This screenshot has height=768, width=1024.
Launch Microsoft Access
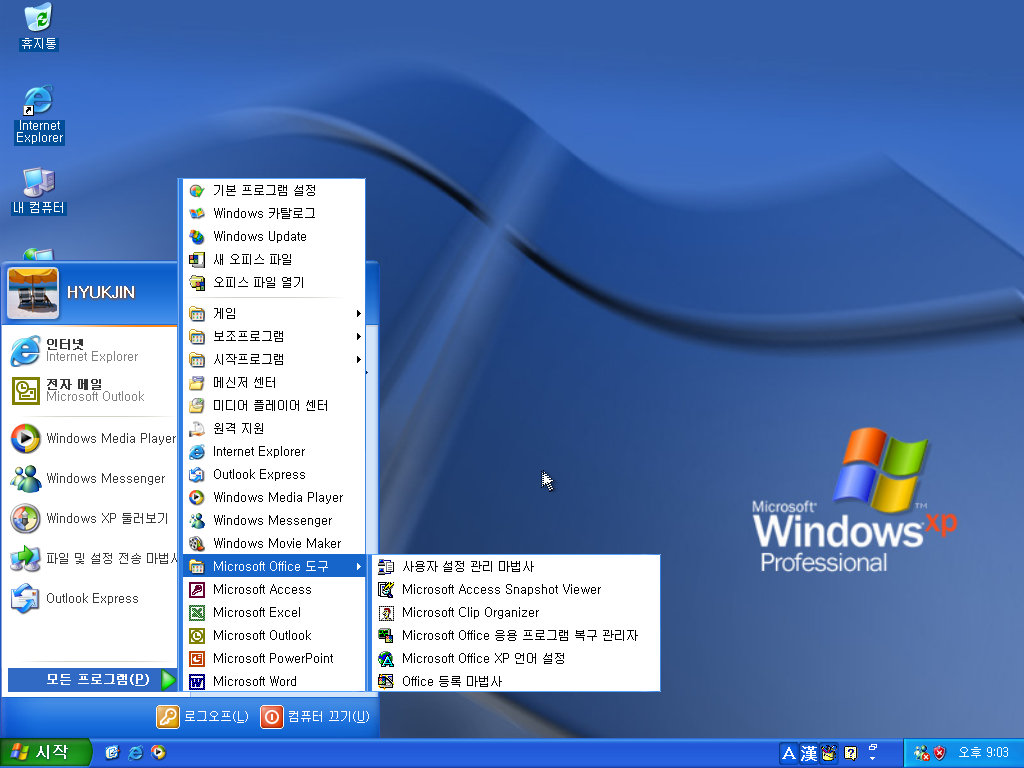pos(274,589)
